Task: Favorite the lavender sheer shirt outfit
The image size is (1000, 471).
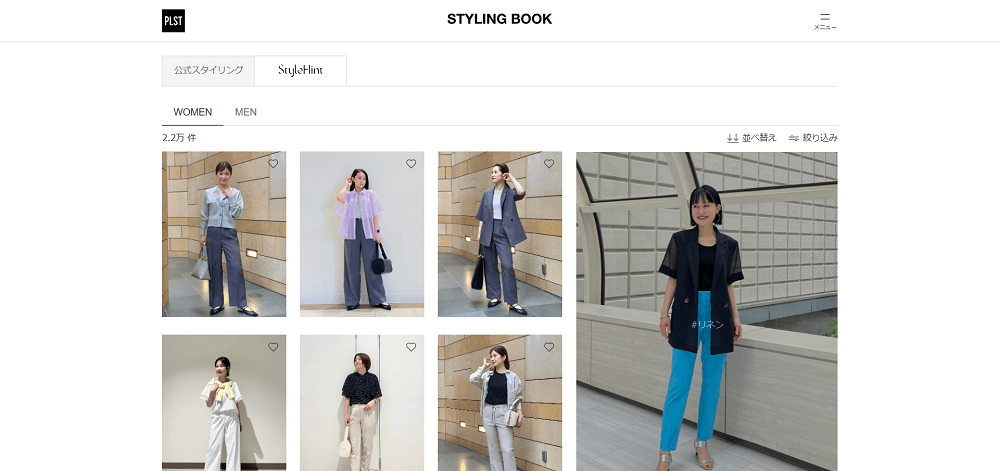Action: pos(411,164)
